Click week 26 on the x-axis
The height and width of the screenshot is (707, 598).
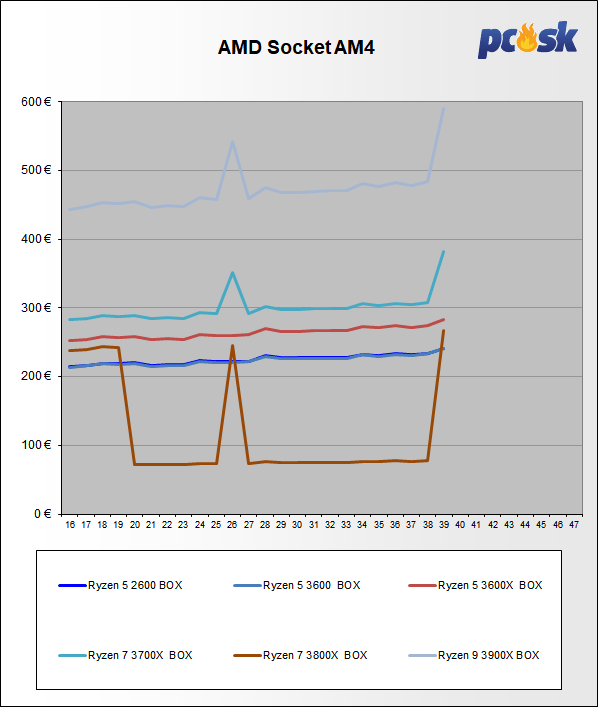tap(232, 525)
